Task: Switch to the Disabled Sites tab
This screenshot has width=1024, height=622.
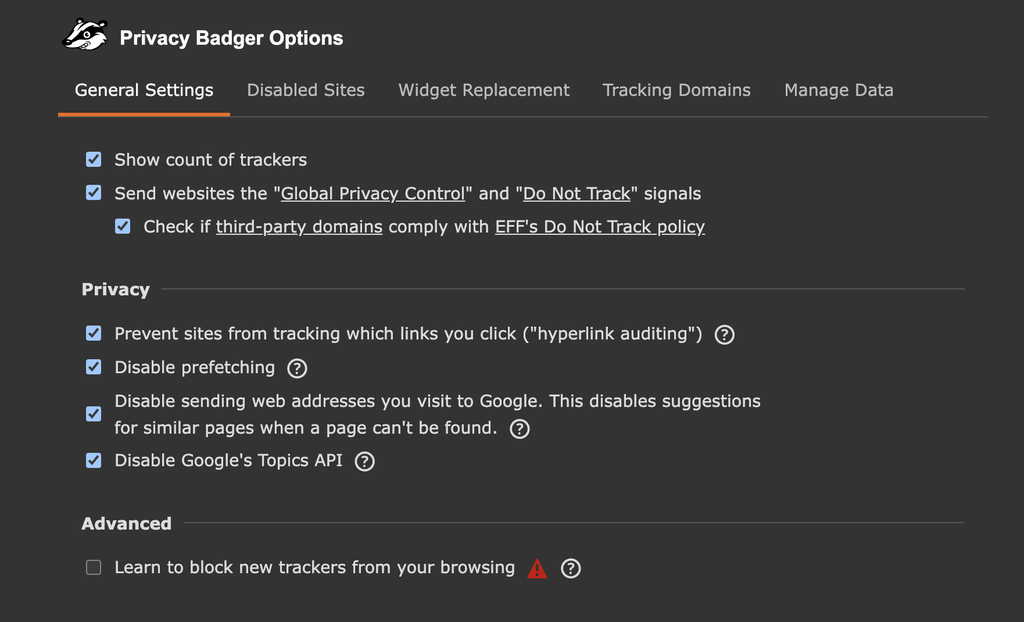Action: (305, 90)
